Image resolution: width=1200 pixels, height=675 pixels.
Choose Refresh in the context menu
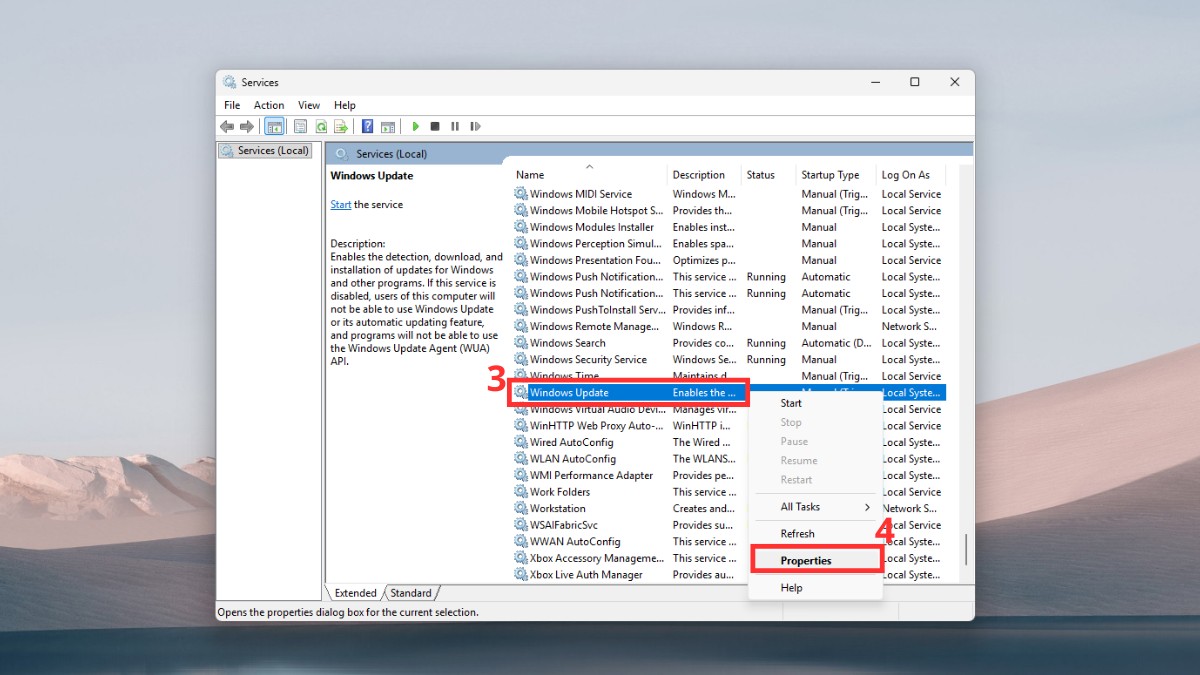(815, 534)
